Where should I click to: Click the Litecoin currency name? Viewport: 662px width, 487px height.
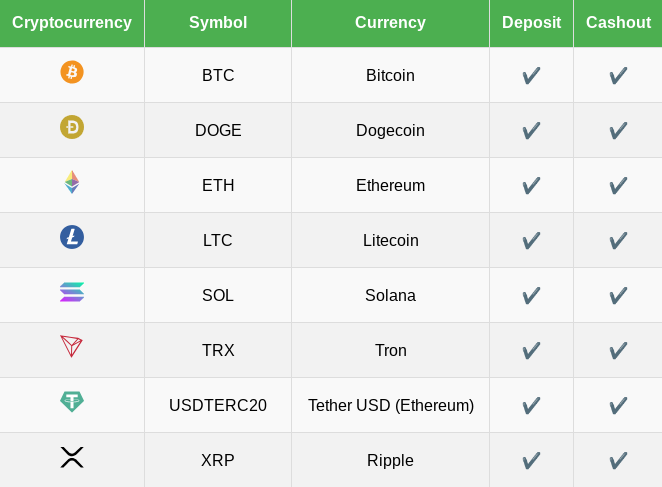391,240
